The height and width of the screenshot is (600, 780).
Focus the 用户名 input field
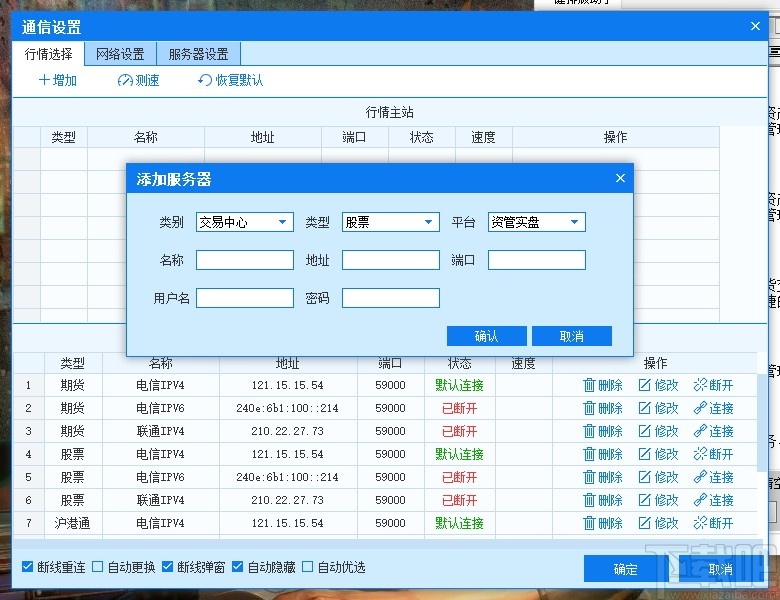[245, 298]
